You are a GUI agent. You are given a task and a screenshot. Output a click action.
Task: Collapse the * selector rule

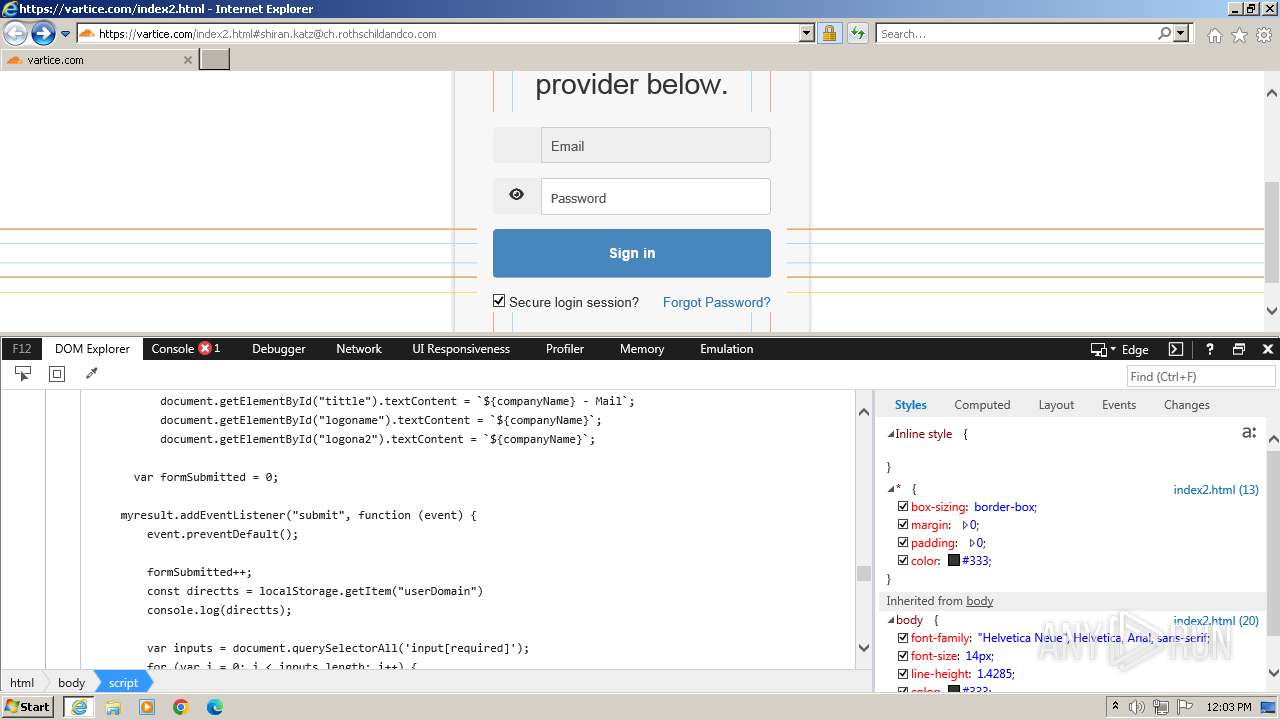point(891,489)
